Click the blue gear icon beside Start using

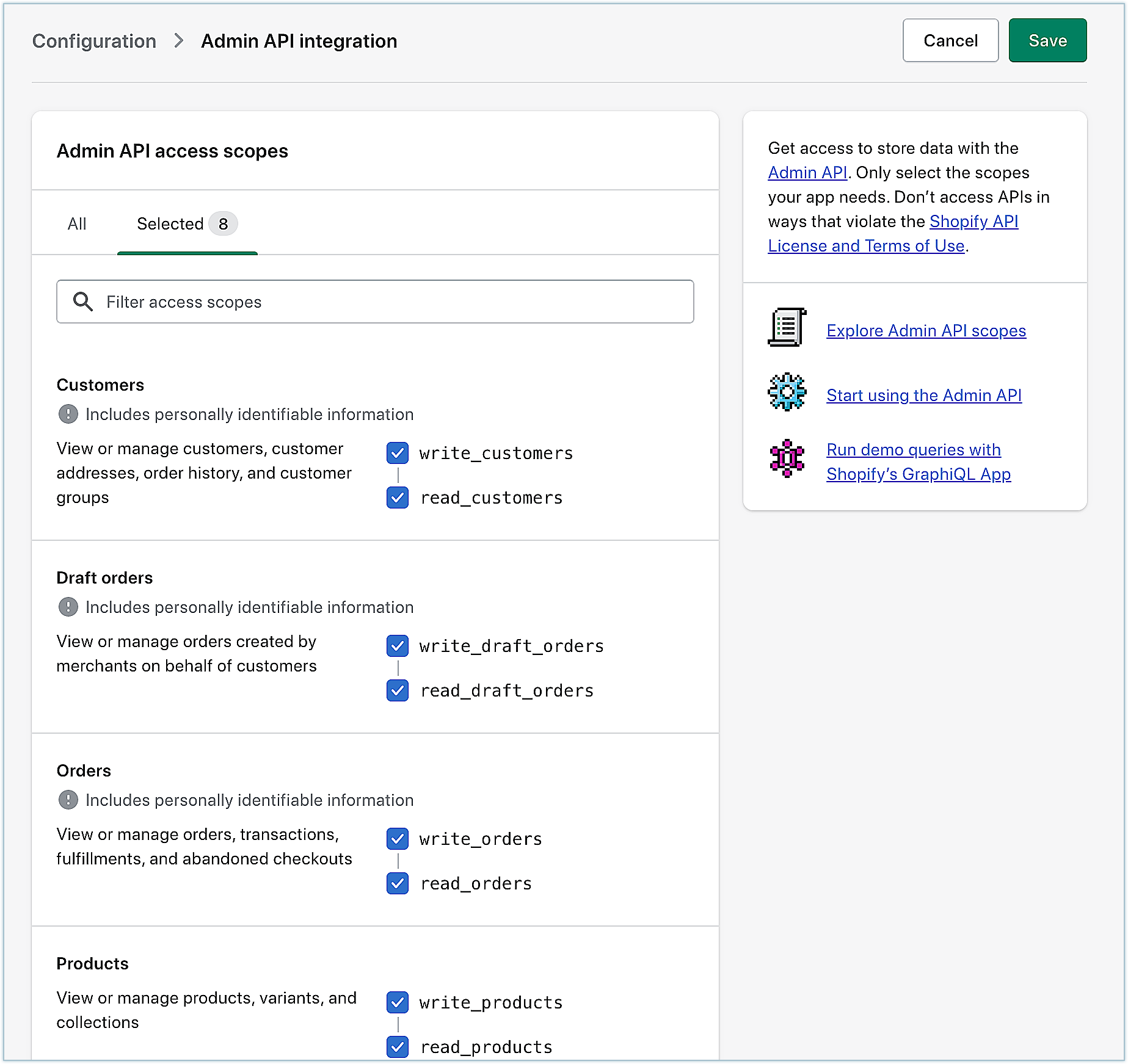787,393
